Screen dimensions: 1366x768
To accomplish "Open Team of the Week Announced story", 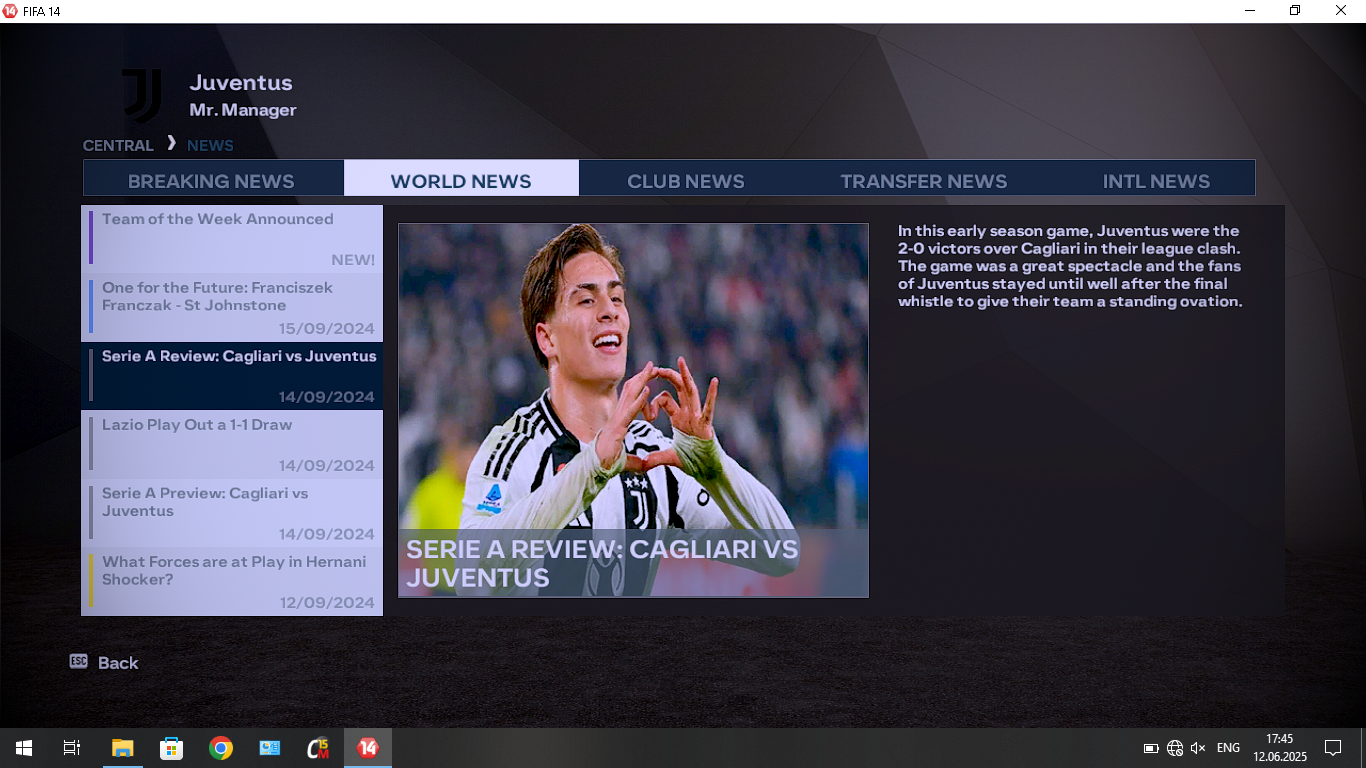I will click(x=232, y=239).
